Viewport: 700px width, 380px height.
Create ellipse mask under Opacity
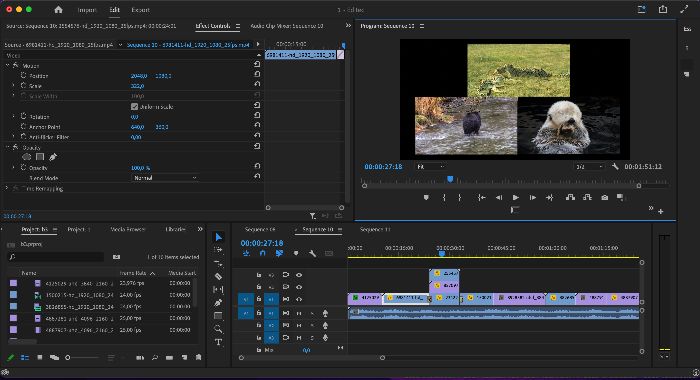tap(27, 157)
